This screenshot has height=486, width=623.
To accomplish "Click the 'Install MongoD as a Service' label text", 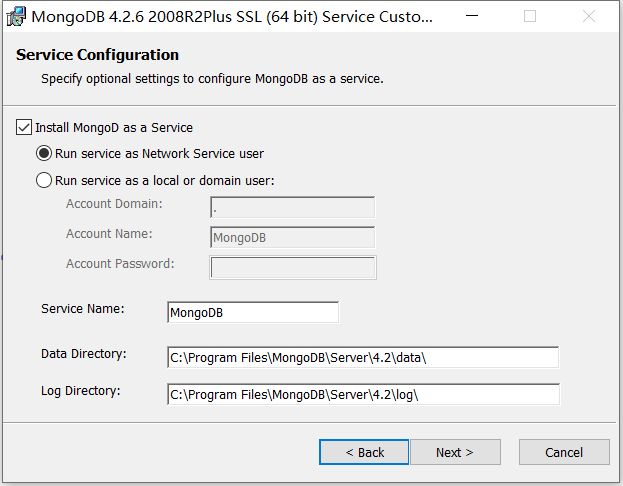I will [114, 128].
